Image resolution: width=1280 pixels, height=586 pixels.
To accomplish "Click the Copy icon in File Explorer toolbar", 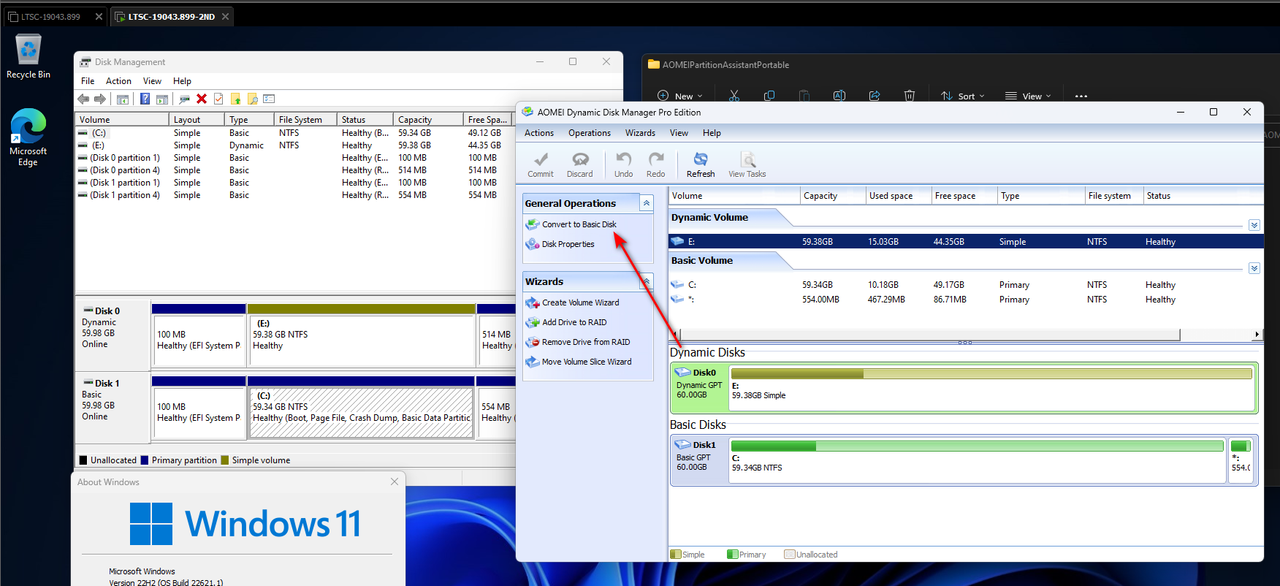I will click(x=769, y=96).
